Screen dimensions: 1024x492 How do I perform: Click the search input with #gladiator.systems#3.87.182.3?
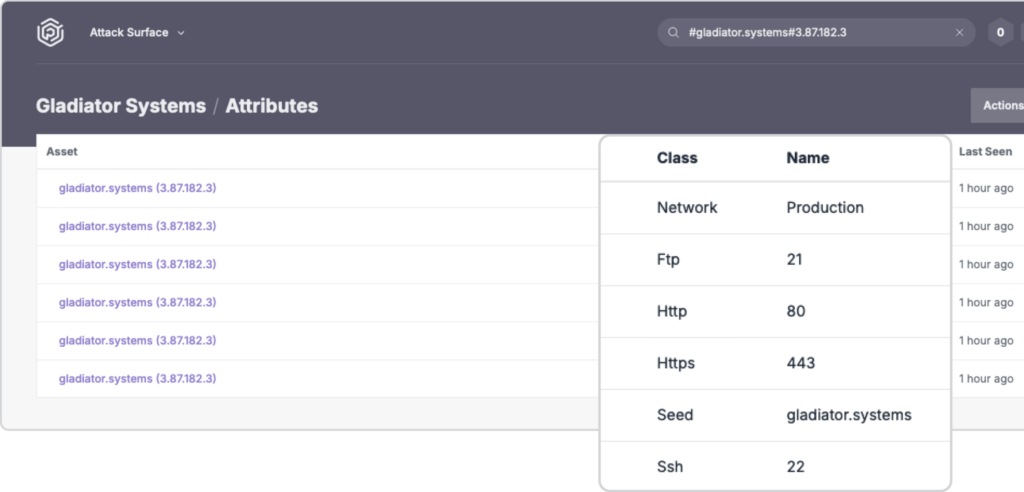[816, 33]
